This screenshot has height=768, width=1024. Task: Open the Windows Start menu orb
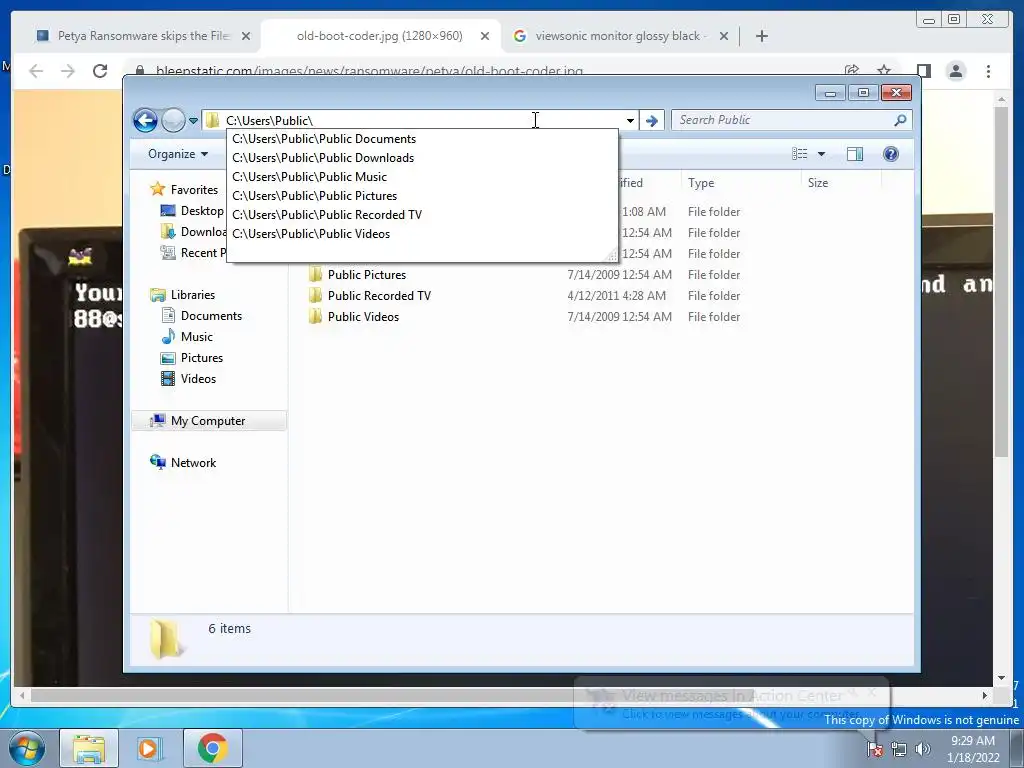point(27,748)
